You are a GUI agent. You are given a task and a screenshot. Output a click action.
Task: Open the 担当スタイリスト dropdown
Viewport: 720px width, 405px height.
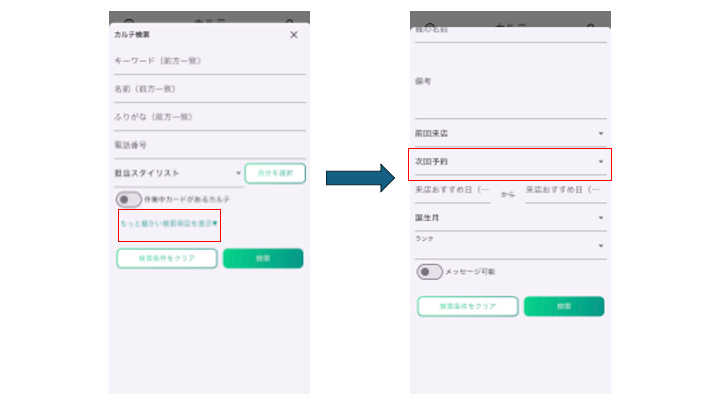click(180, 174)
